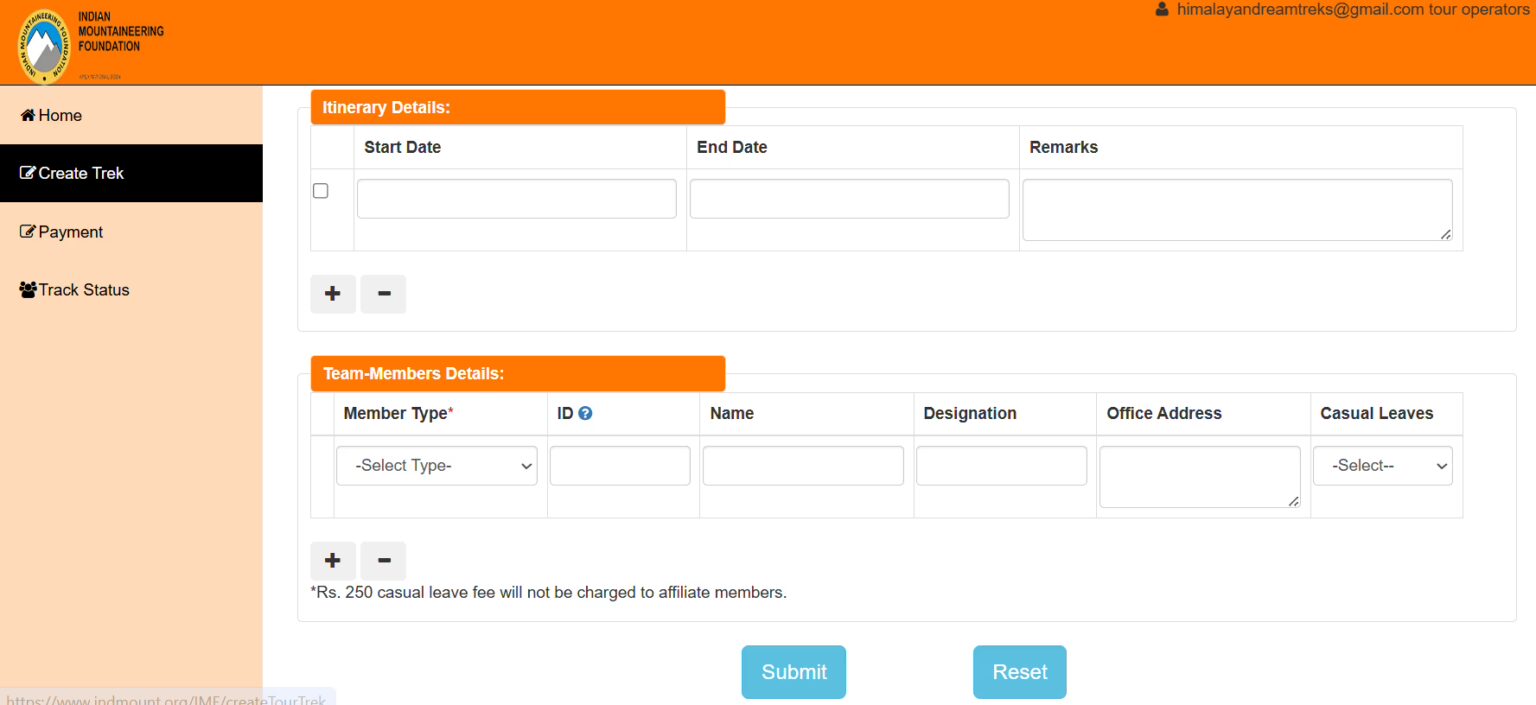Open the Member Type dropdown

coord(436,466)
